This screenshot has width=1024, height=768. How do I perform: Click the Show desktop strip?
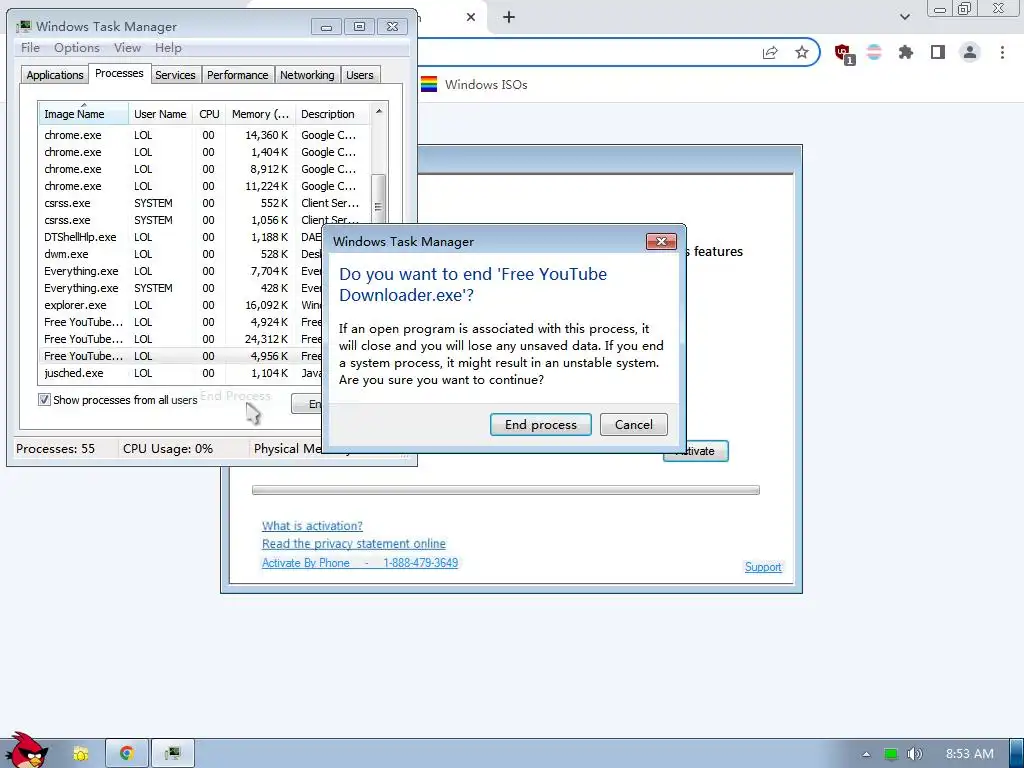click(x=1017, y=754)
